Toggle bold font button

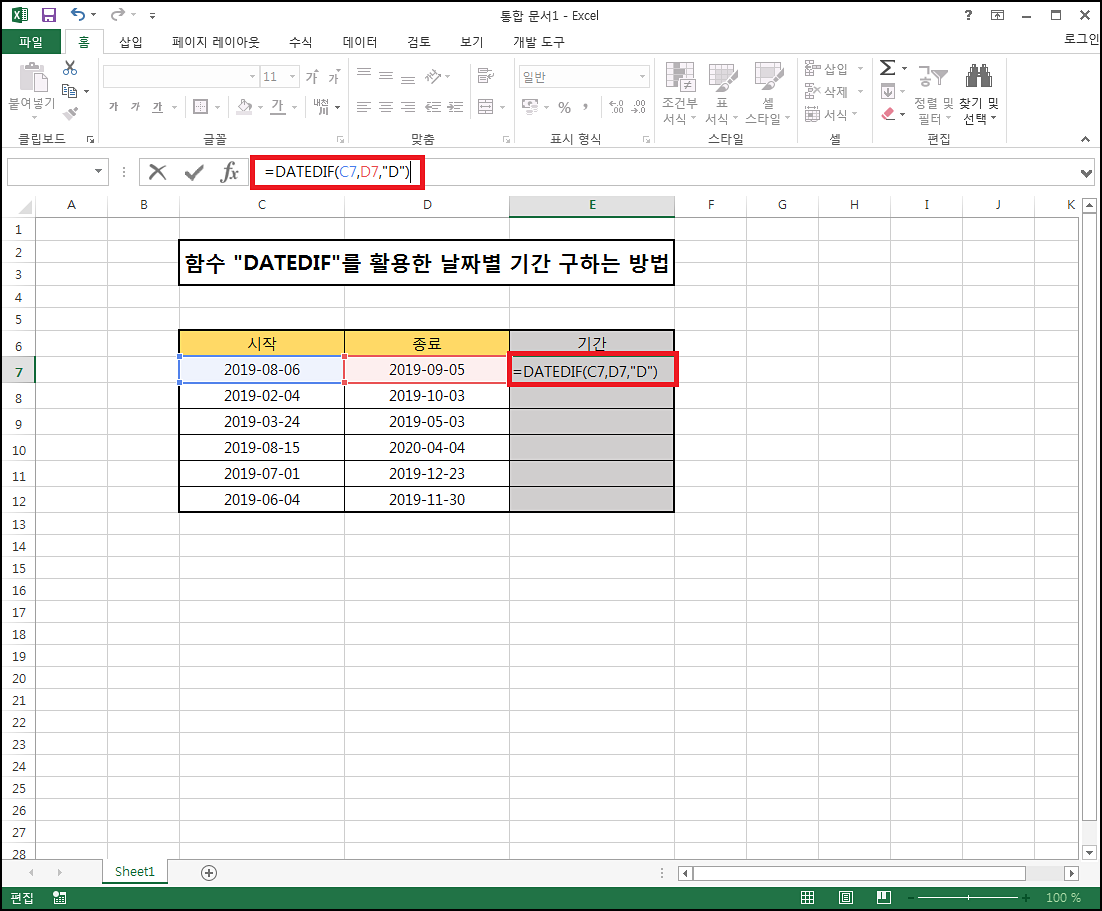114,107
